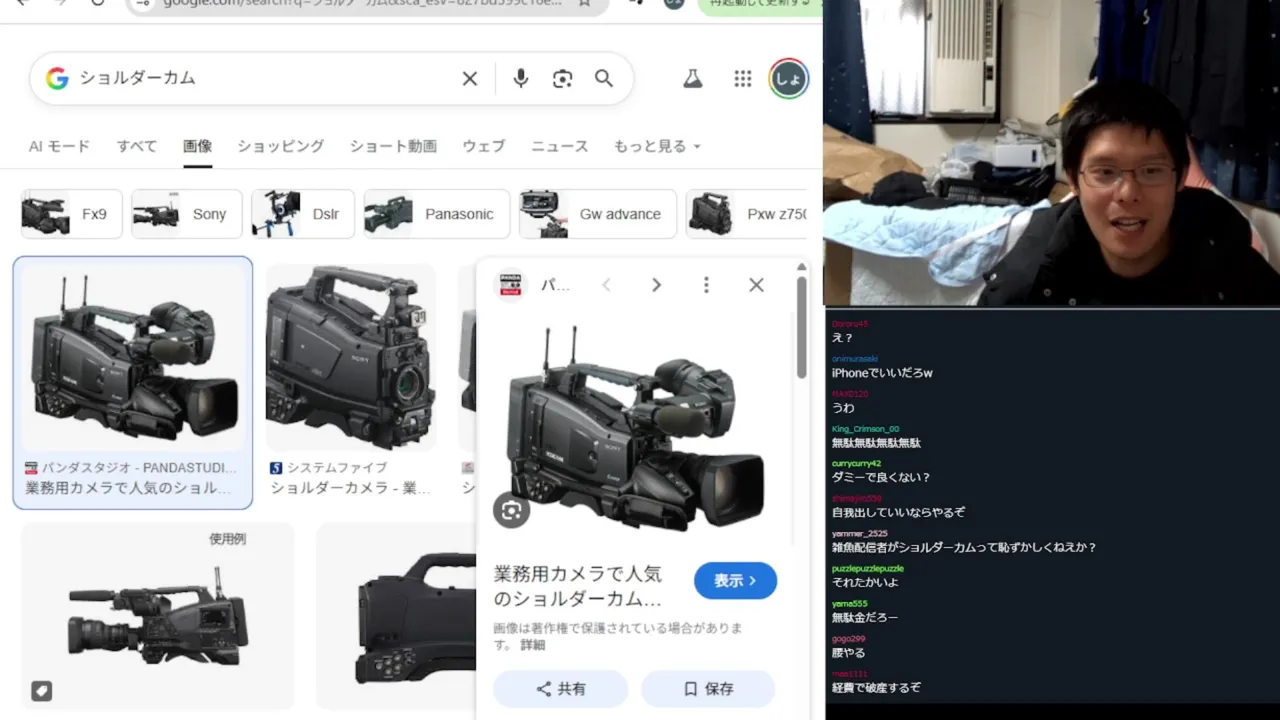This screenshot has width=1280, height=720.
Task: Open the ウェブ tab
Action: point(483,146)
